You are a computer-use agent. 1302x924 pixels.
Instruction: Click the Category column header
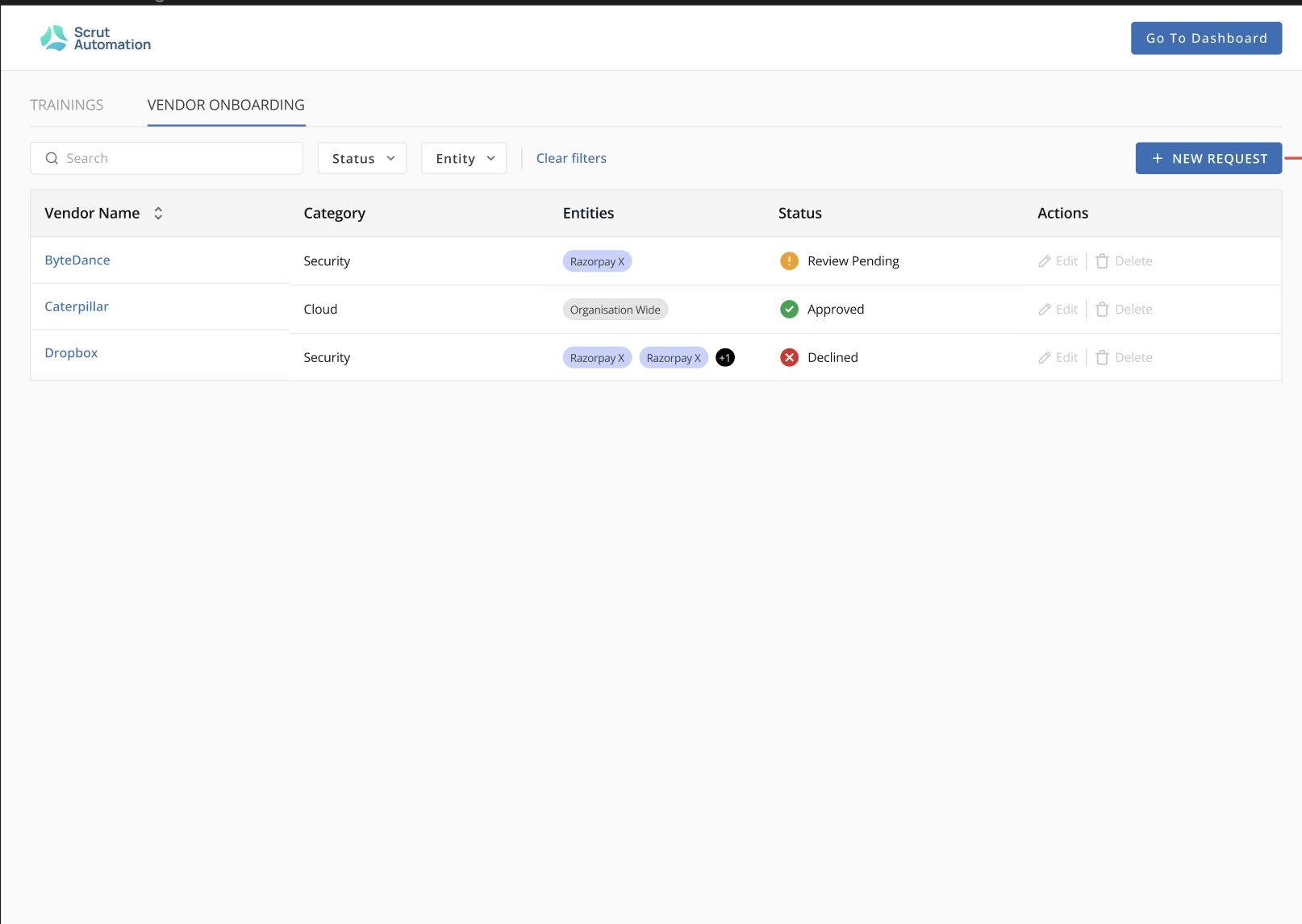point(335,213)
